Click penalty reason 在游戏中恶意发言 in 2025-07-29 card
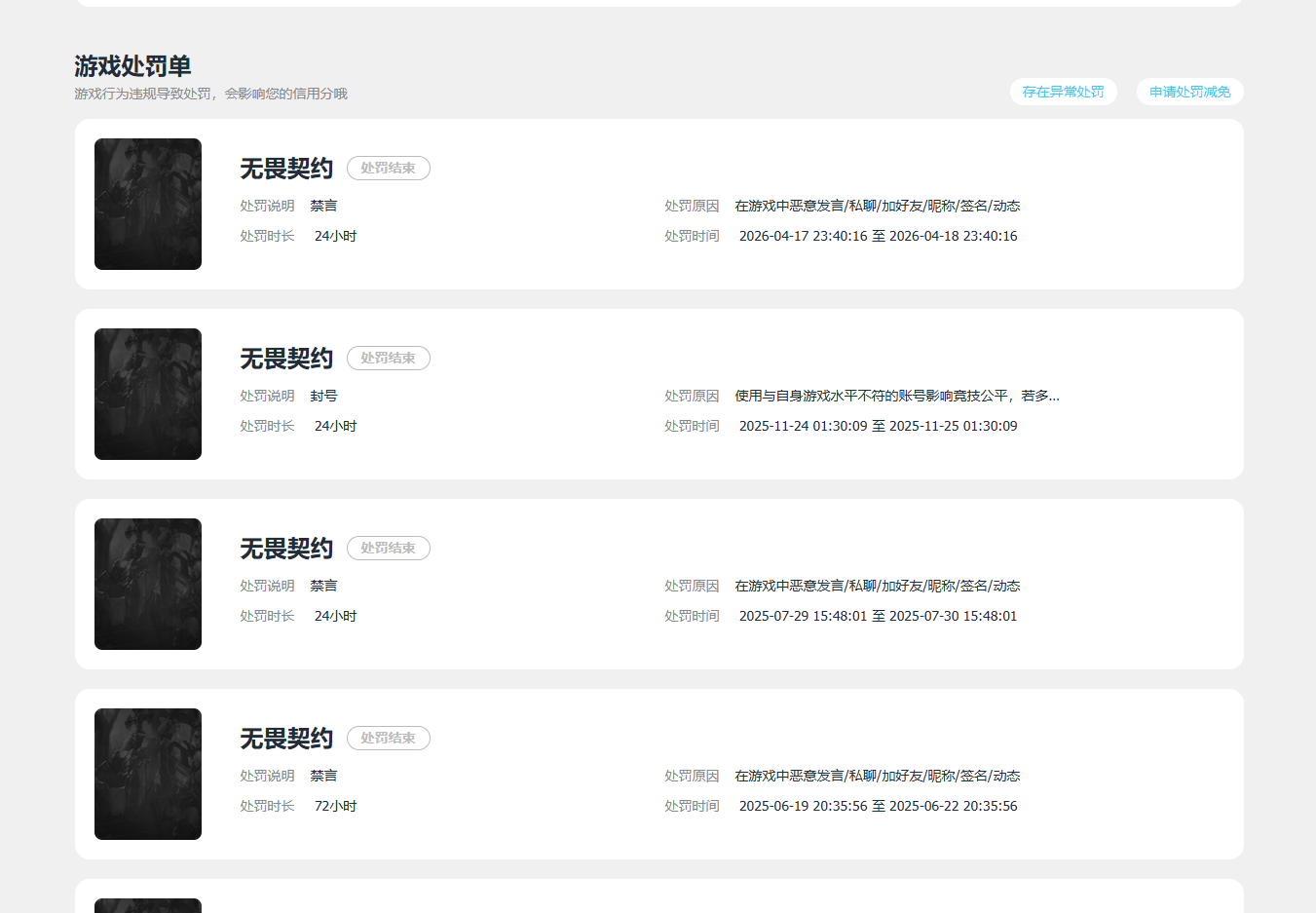The width and height of the screenshot is (1316, 913). coord(878,586)
